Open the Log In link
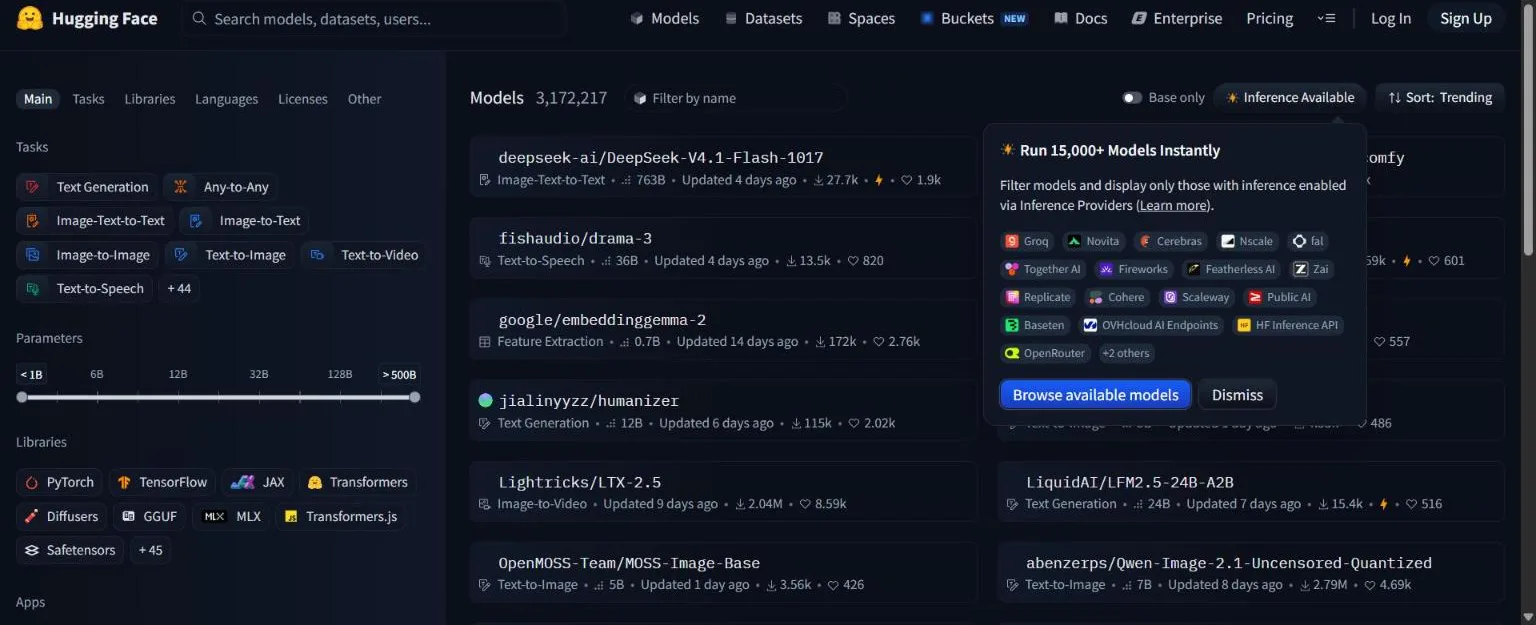This screenshot has height=625, width=1536. pyautogui.click(x=1391, y=18)
